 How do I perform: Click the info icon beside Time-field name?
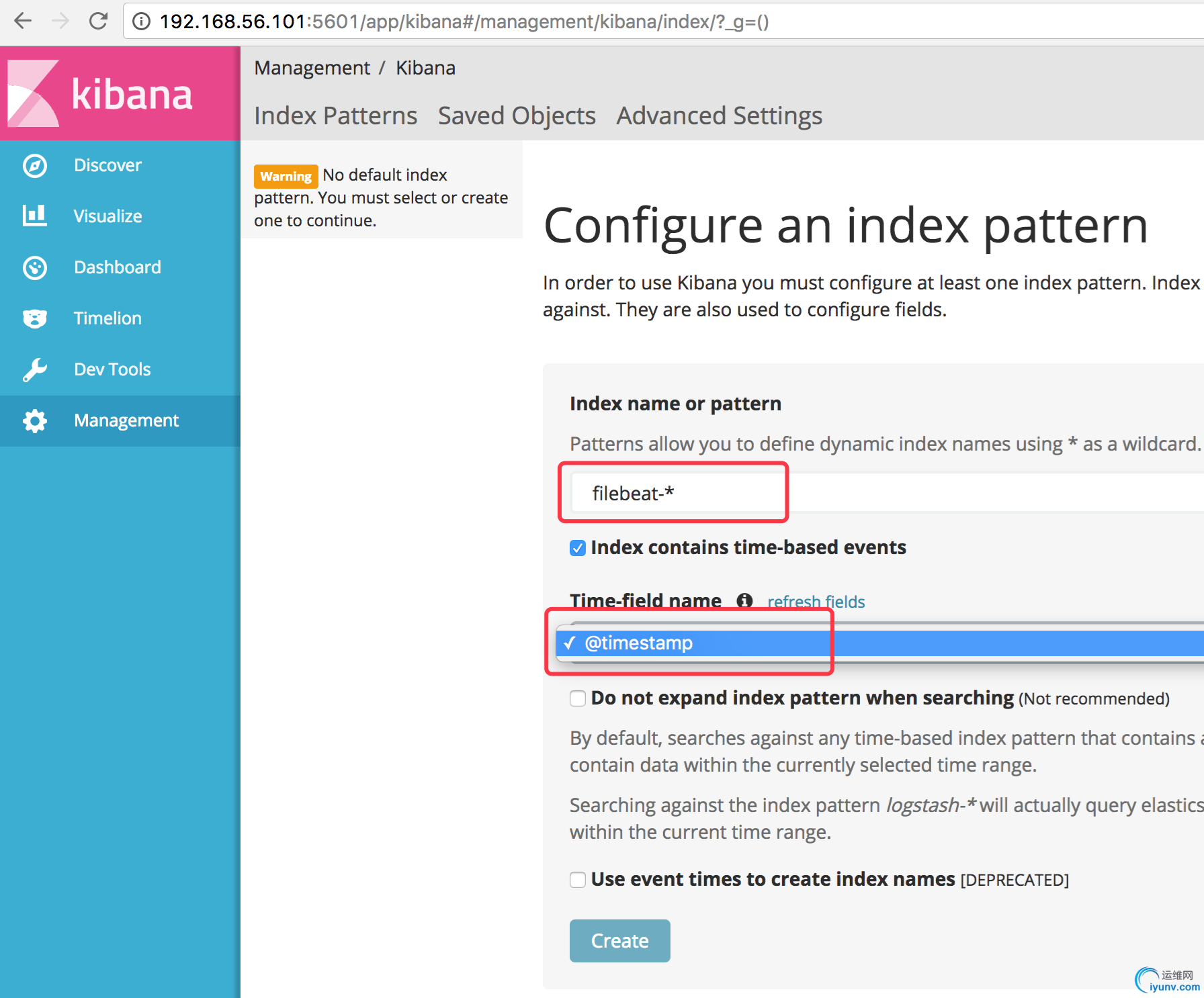(x=744, y=600)
